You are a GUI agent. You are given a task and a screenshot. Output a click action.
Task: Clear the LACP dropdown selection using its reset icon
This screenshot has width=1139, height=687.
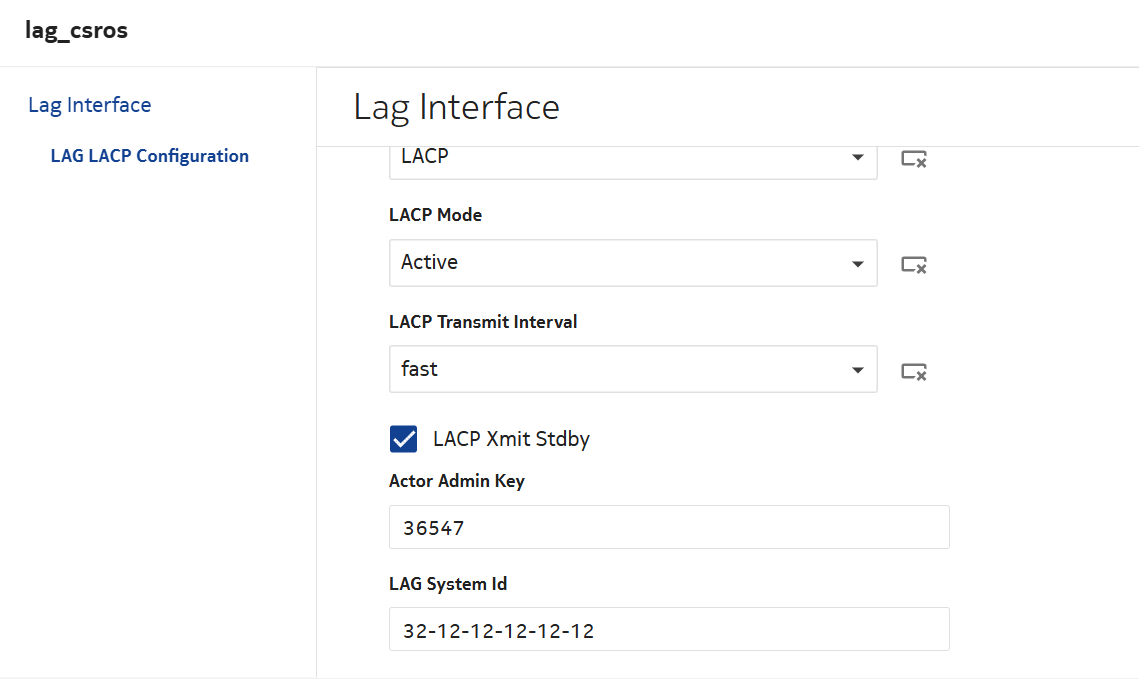pos(913,158)
